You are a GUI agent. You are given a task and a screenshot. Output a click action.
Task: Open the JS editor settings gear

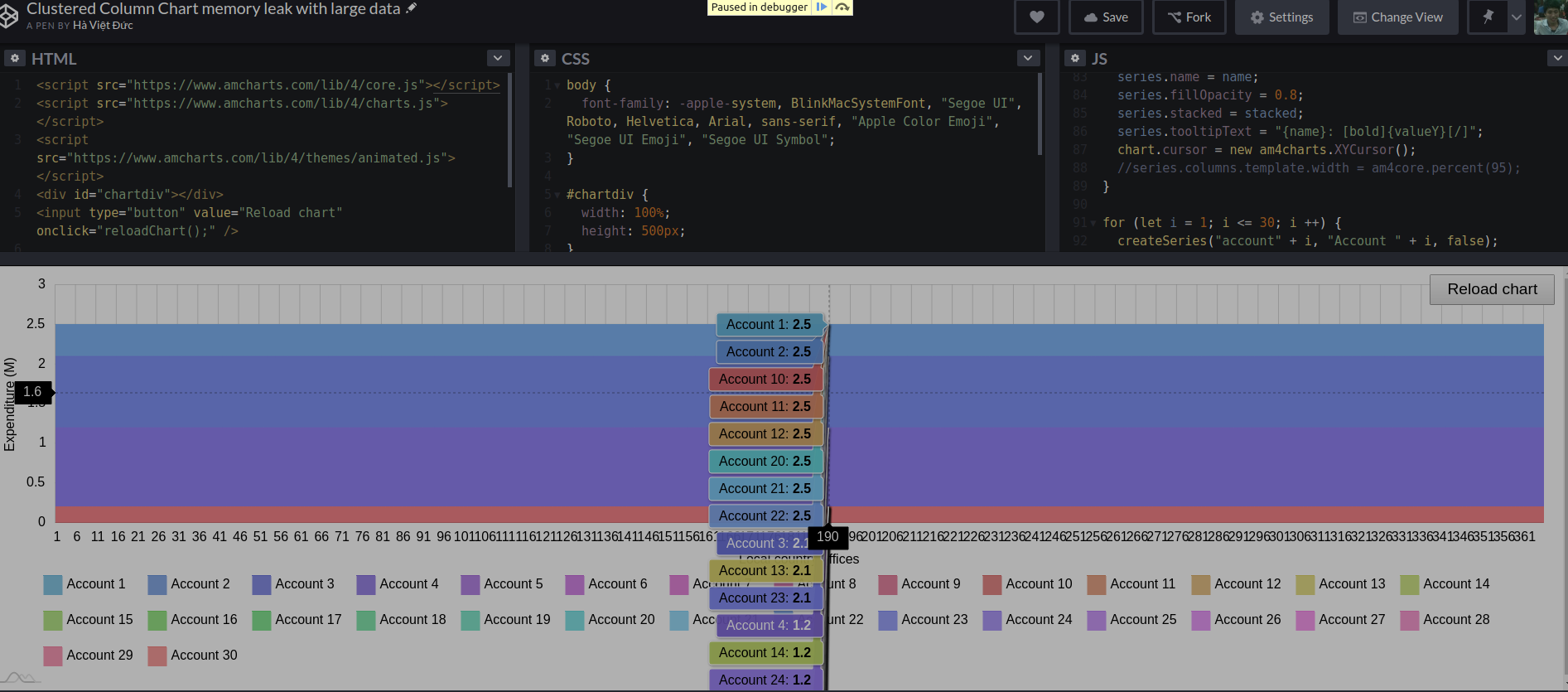point(1074,58)
